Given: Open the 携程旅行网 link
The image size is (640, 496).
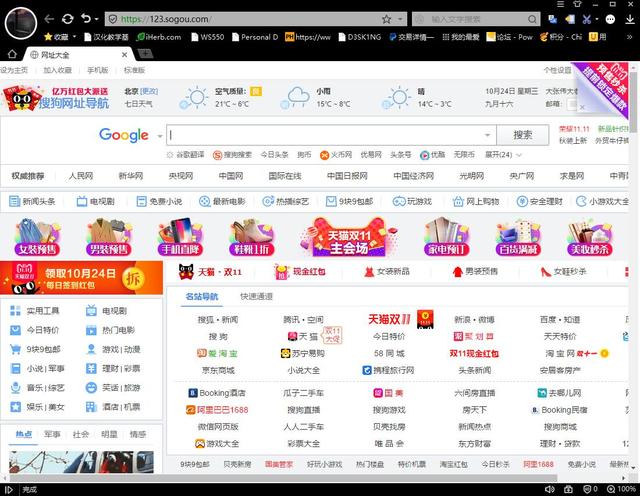Looking at the screenshot, I should click(388, 370).
